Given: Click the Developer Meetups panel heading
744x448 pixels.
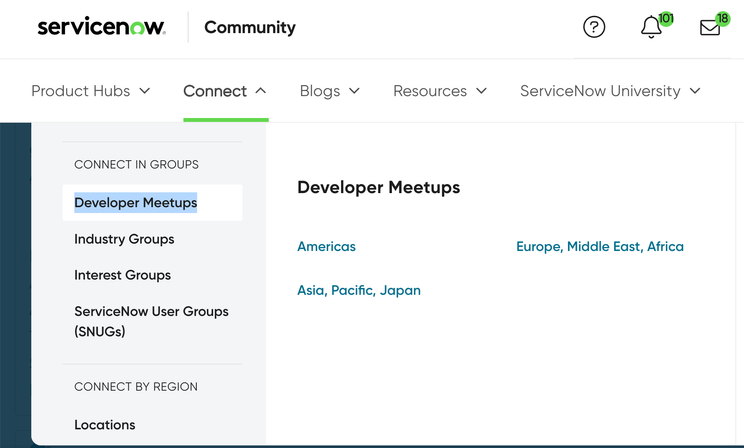Looking at the screenshot, I should 379,187.
